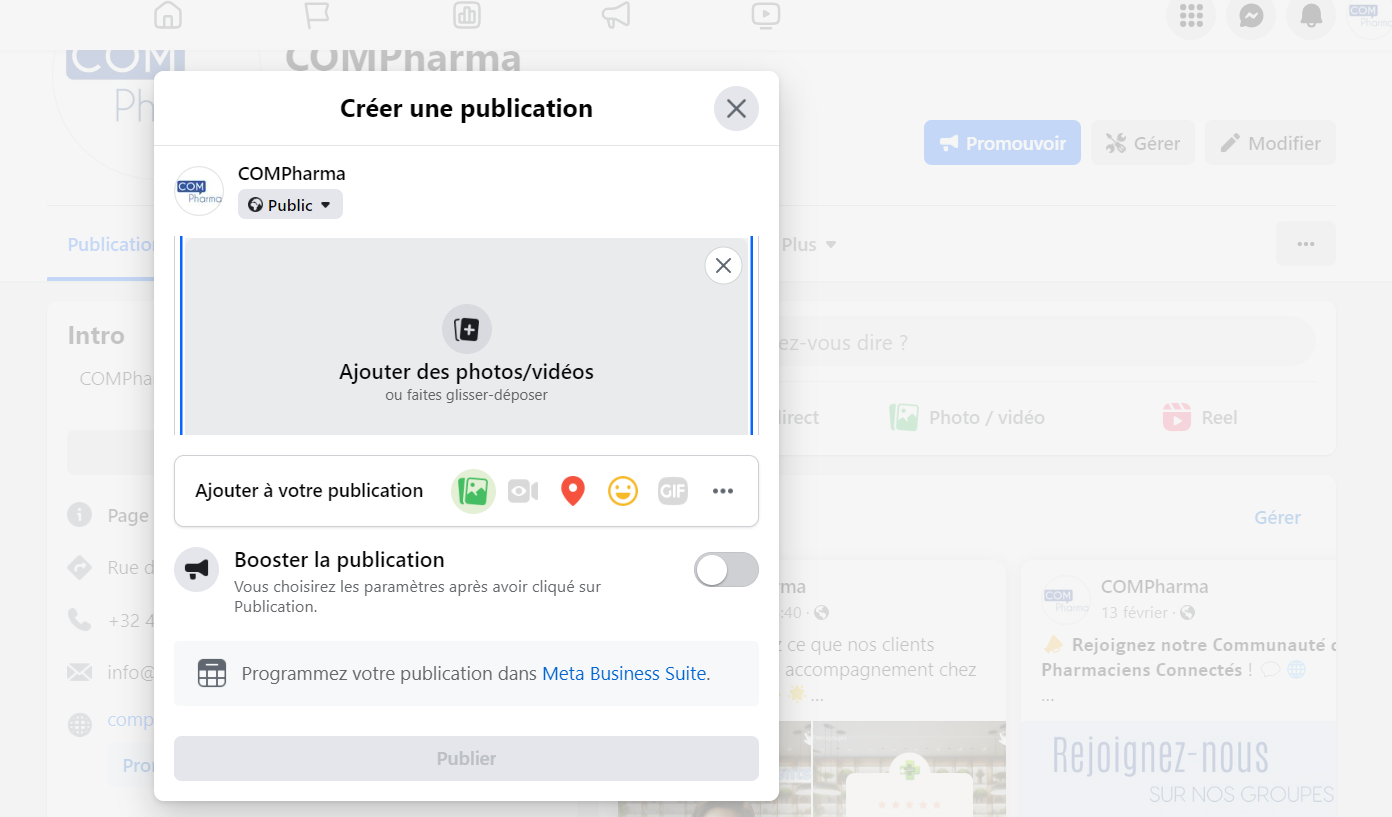Open the insights chart icon
1392x817 pixels.
click(466, 15)
